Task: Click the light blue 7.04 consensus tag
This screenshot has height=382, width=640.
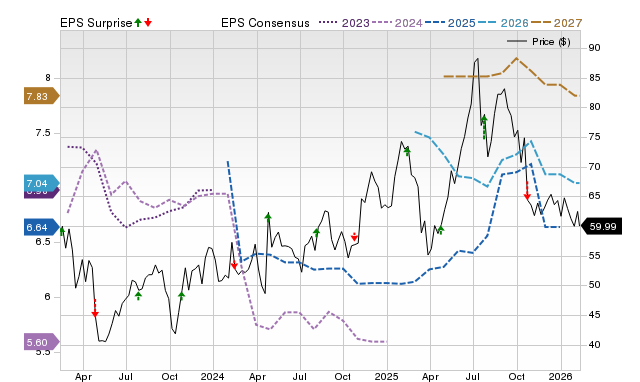Action: (x=41, y=184)
